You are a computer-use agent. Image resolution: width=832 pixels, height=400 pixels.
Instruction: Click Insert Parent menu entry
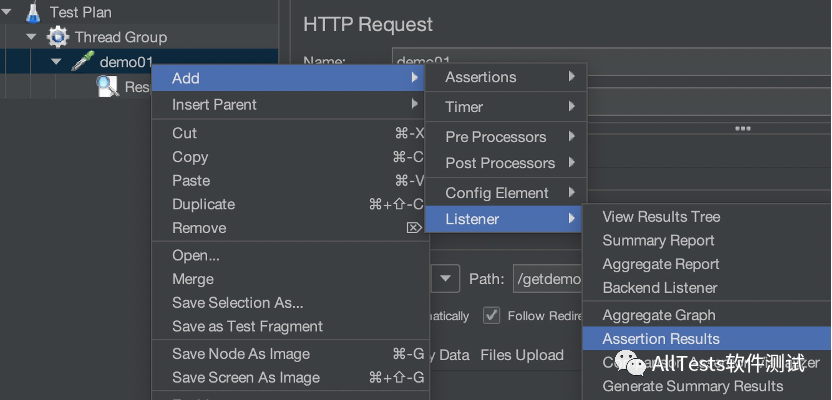pos(214,104)
